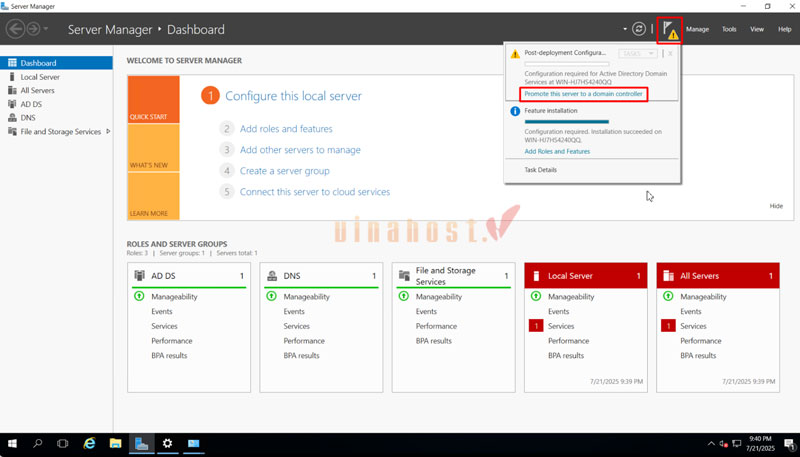Refresh the Server Manager dashboard
800x457 pixels.
coord(639,29)
